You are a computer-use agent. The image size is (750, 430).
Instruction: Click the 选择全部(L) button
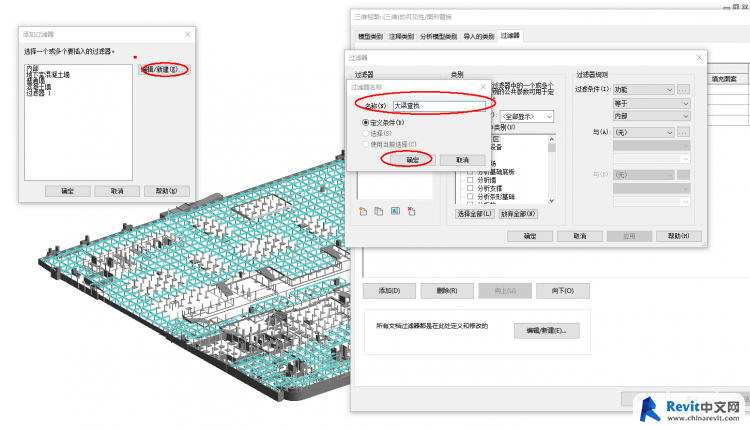pos(474,214)
